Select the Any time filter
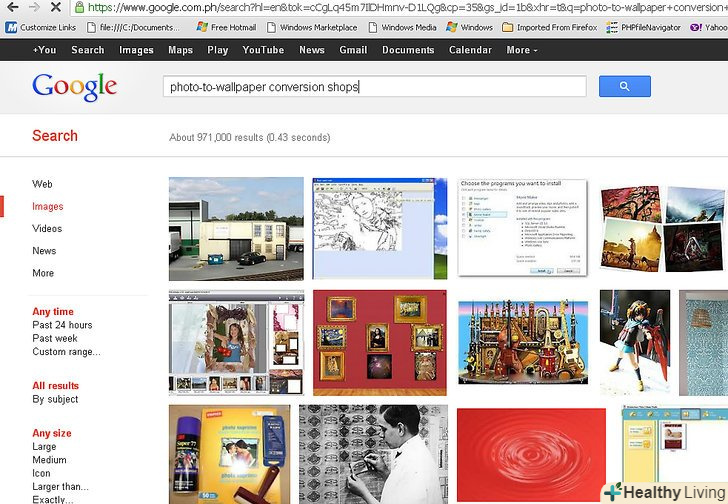 [53, 311]
